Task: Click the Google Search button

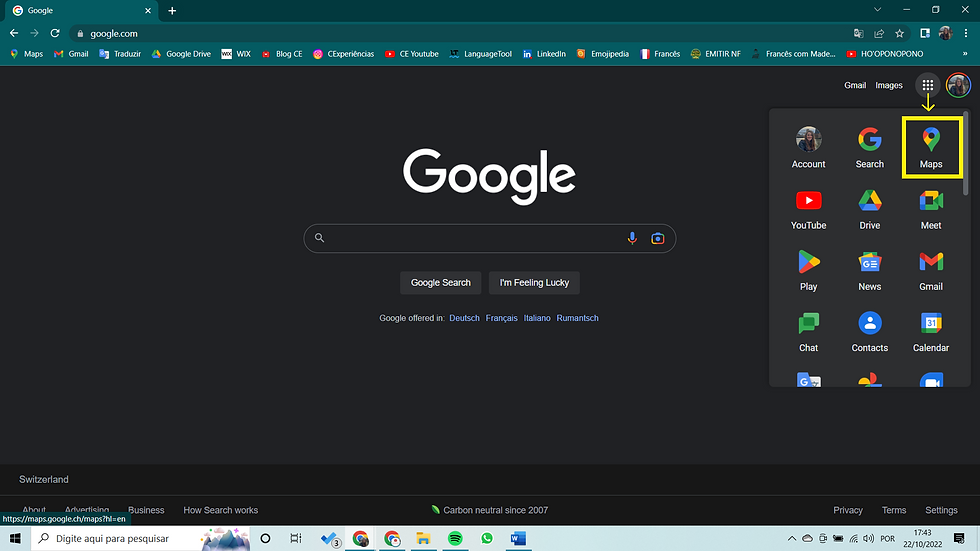Action: coord(441,282)
